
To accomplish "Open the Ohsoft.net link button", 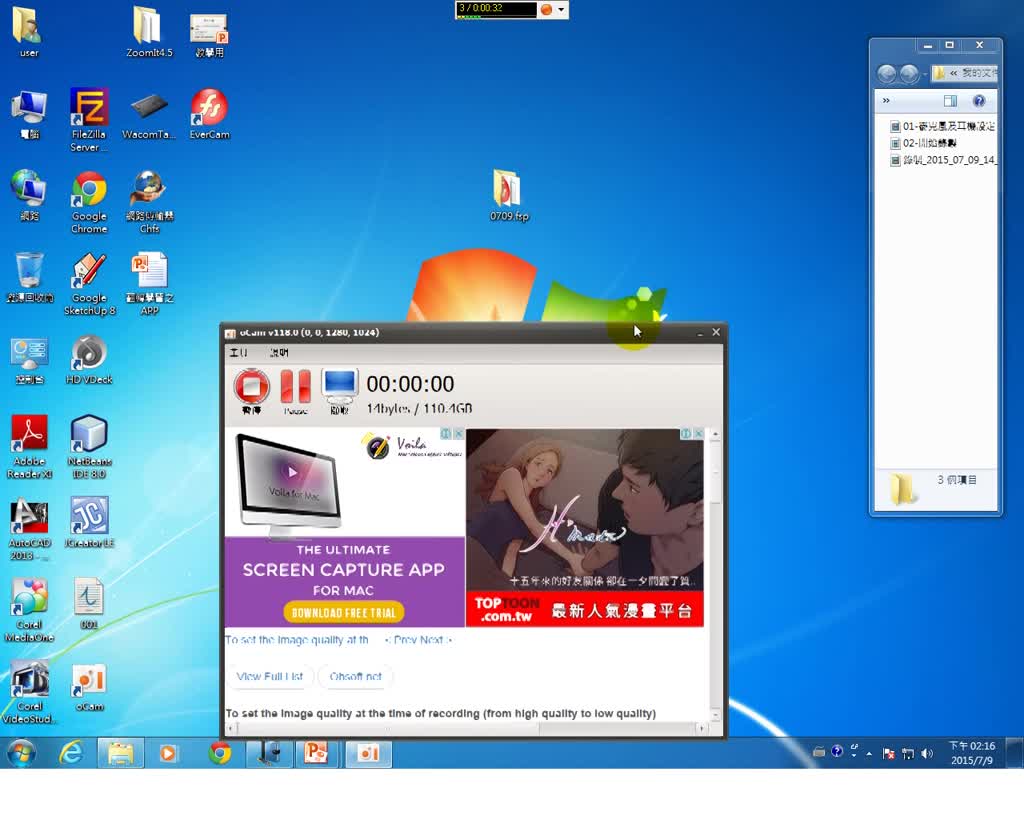I will tap(355, 676).
